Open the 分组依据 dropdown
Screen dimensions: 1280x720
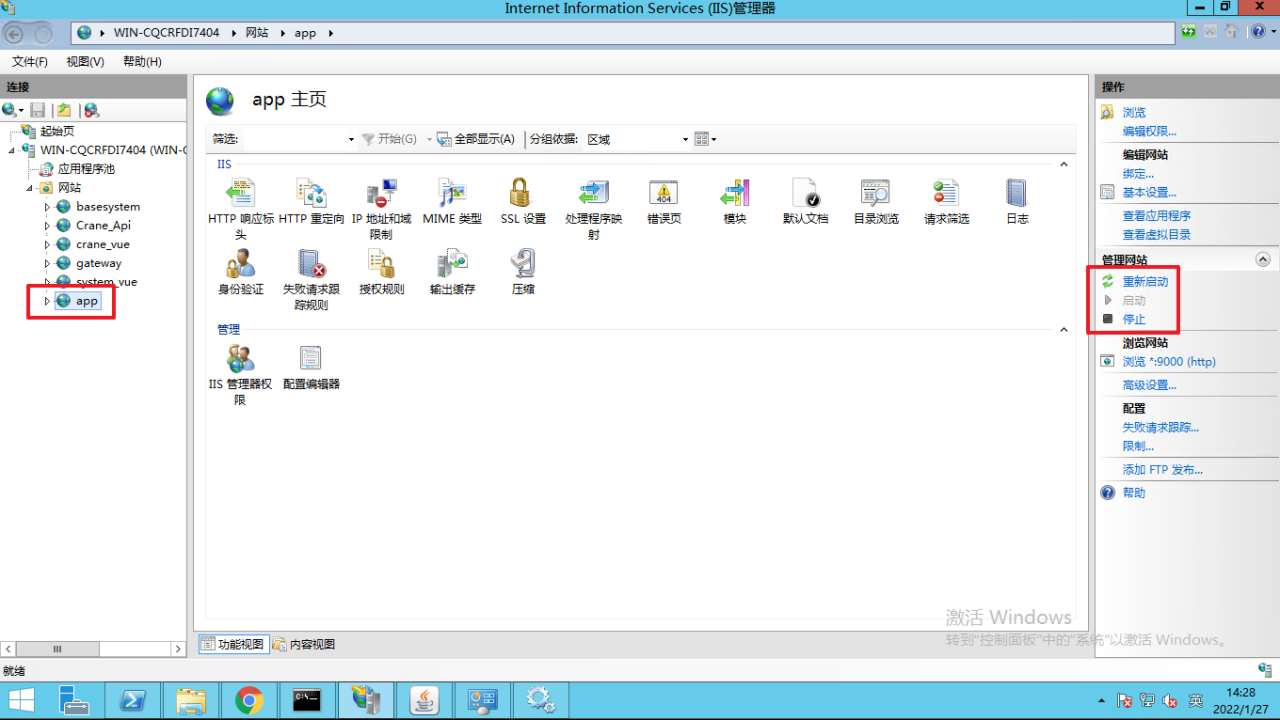(637, 139)
